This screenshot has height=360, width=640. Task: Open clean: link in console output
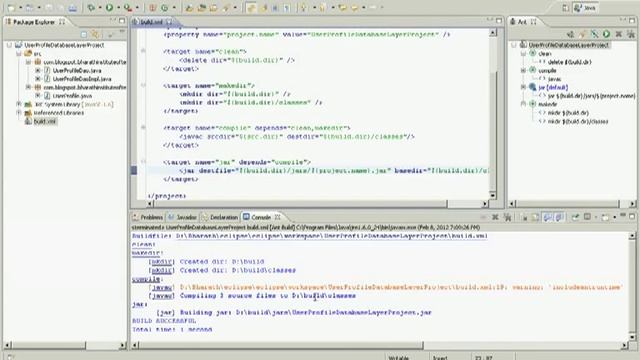(x=143, y=244)
